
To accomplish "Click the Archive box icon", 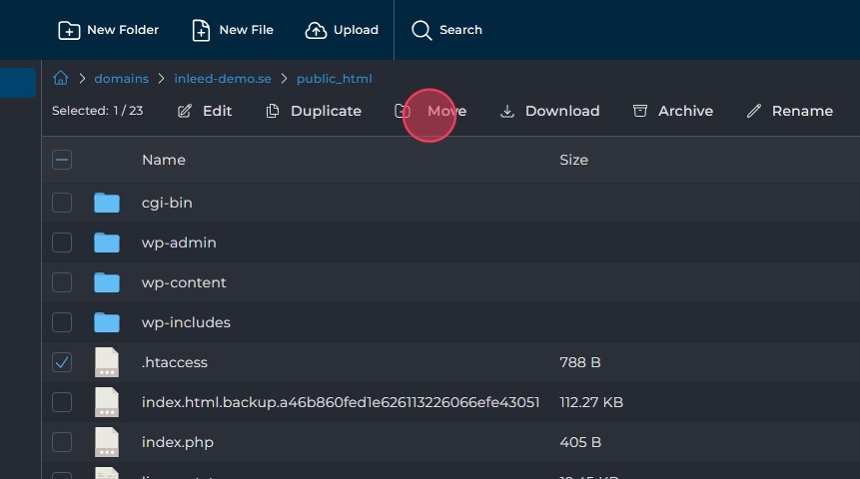I will tap(640, 111).
